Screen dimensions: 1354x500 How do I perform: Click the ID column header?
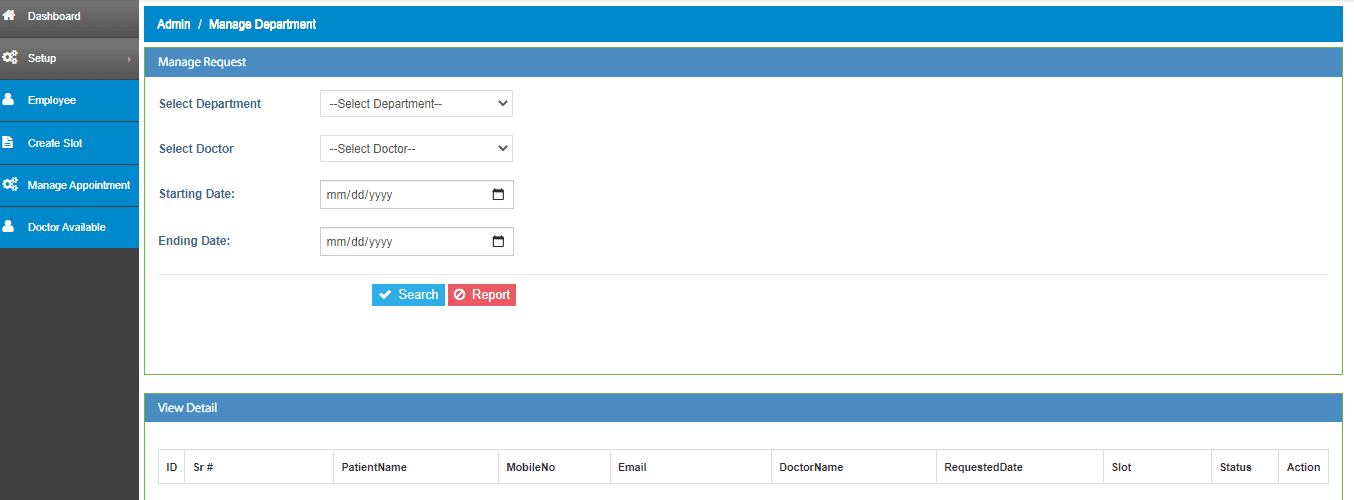pos(172,467)
